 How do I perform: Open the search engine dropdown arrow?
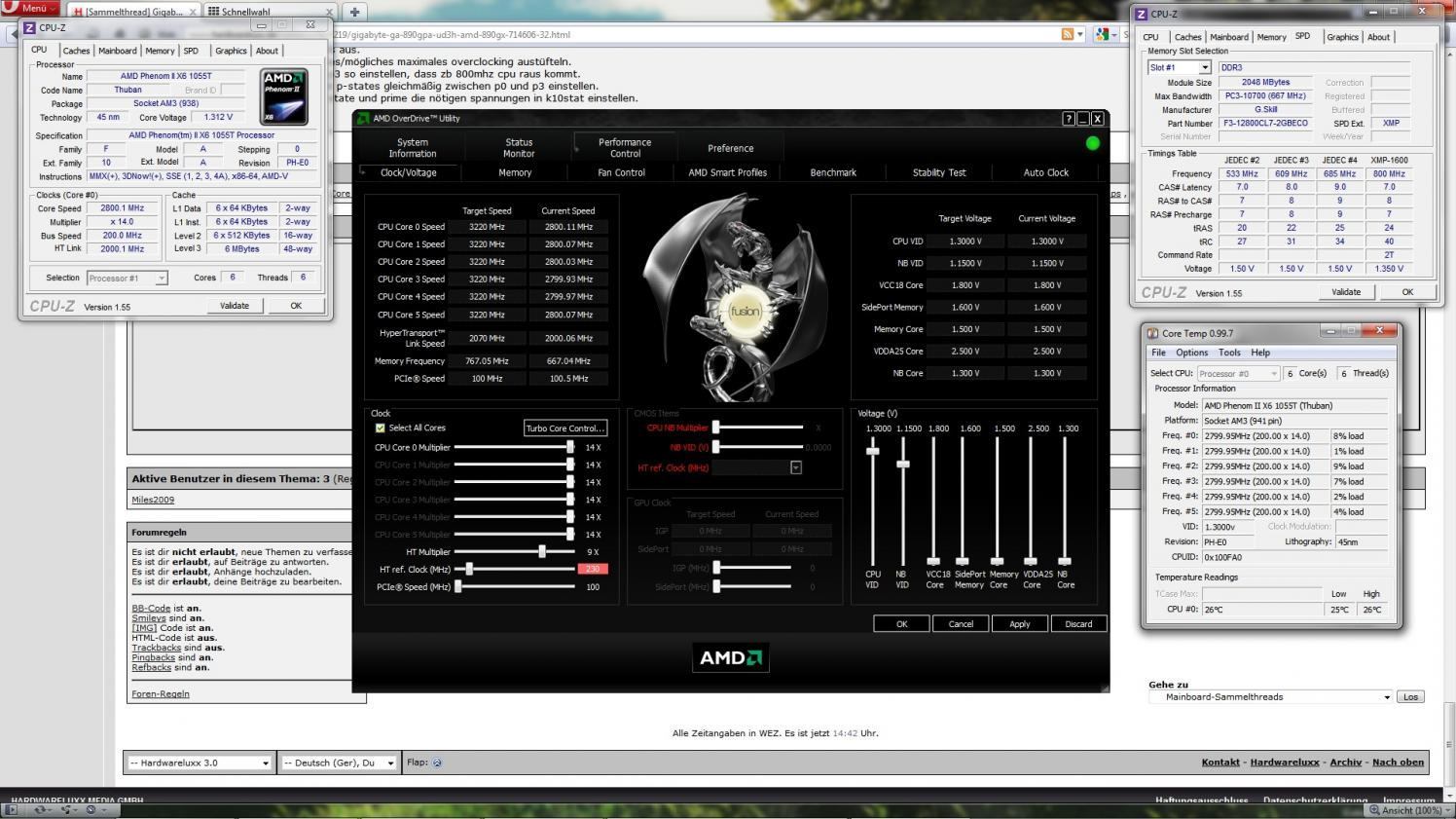[1114, 35]
